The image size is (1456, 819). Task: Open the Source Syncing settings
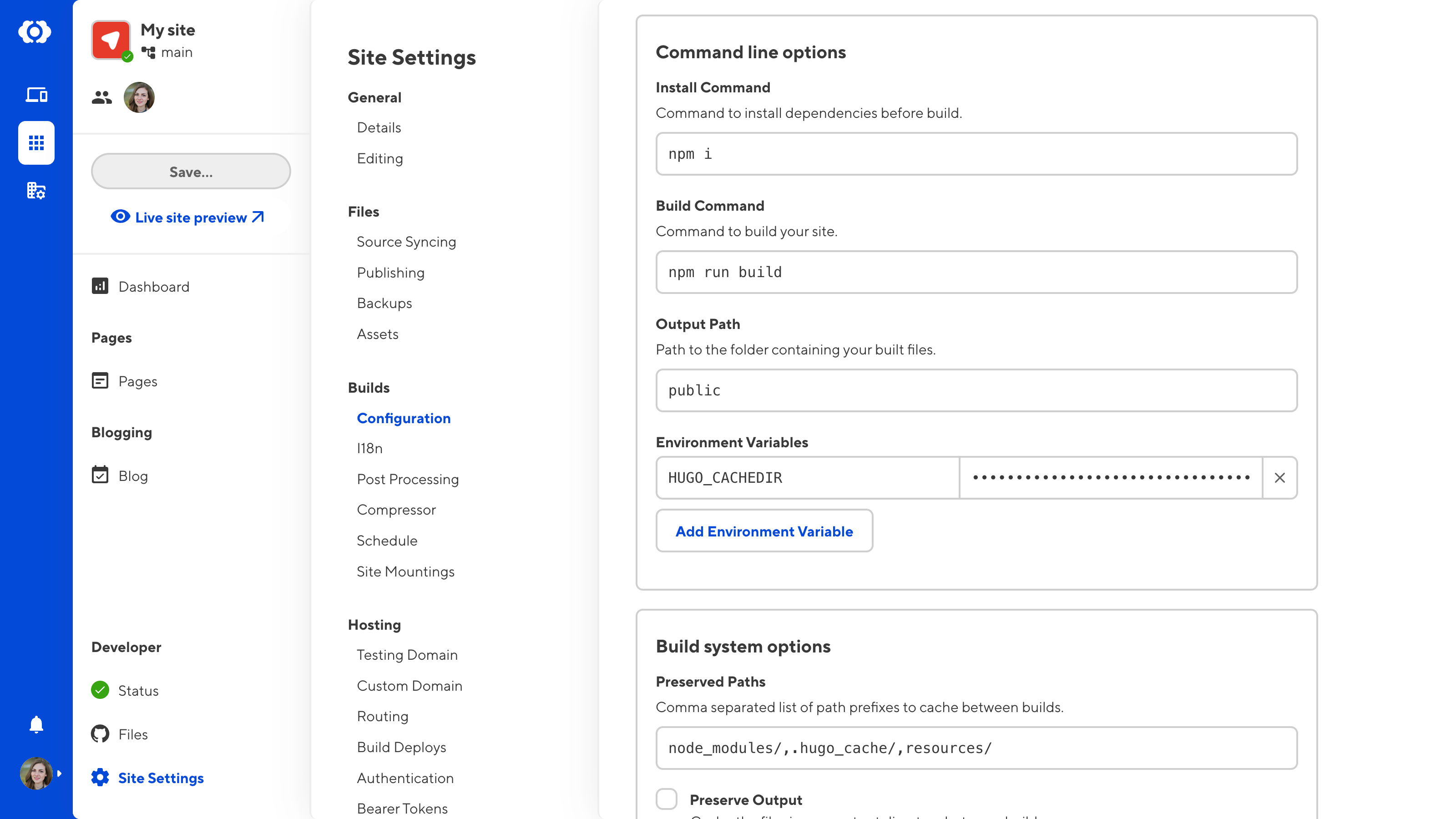coord(406,241)
